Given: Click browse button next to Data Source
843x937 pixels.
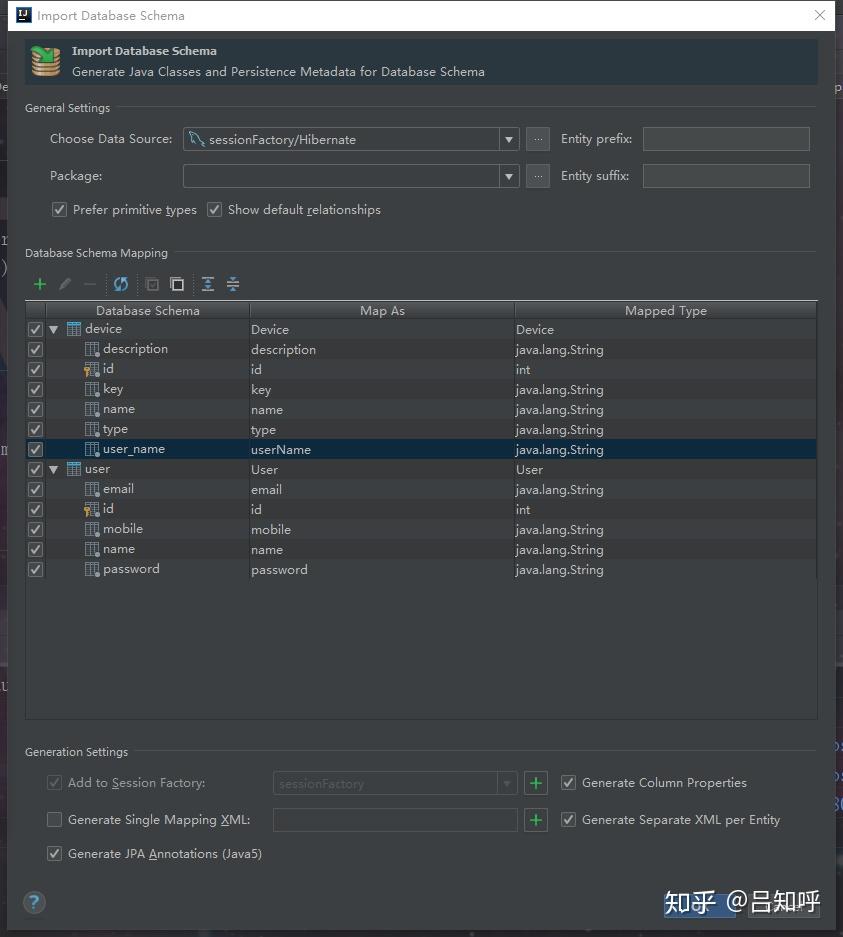Looking at the screenshot, I should 538,139.
